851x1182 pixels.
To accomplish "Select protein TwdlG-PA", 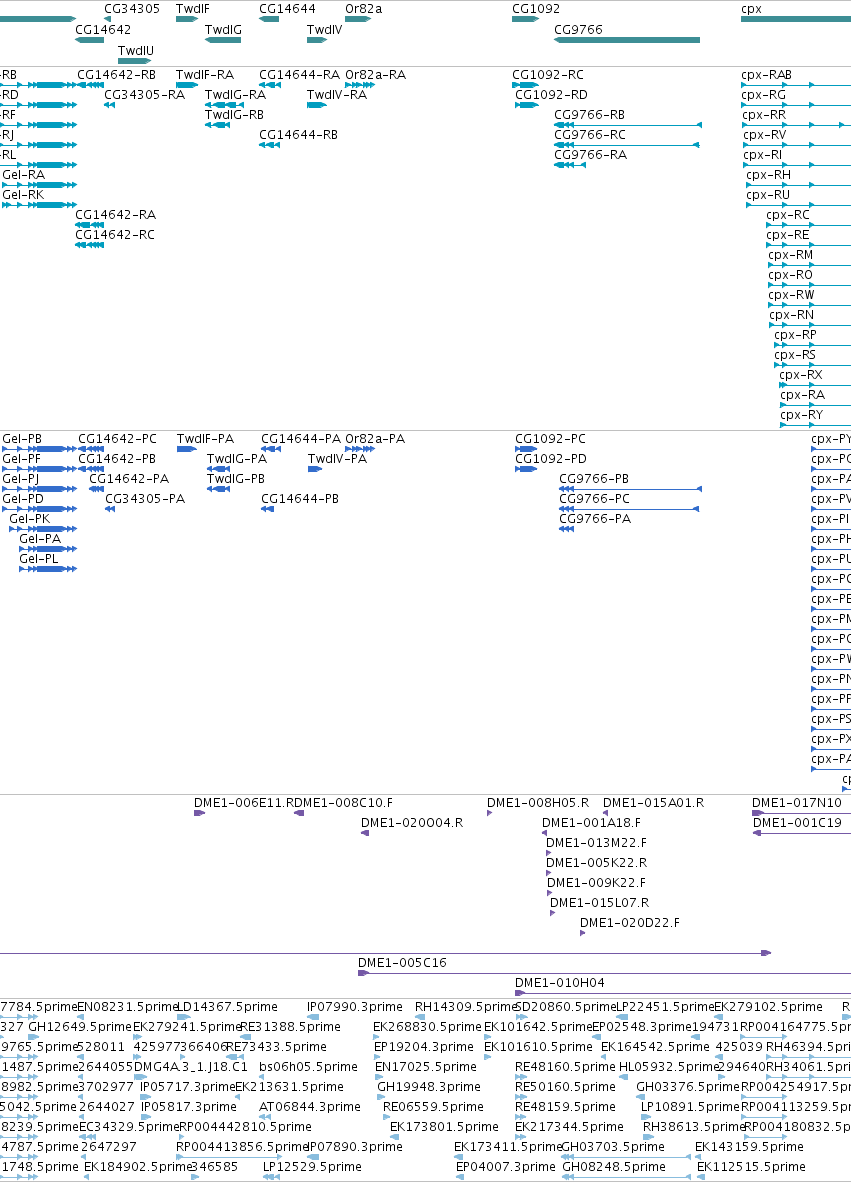I will coord(237,459).
